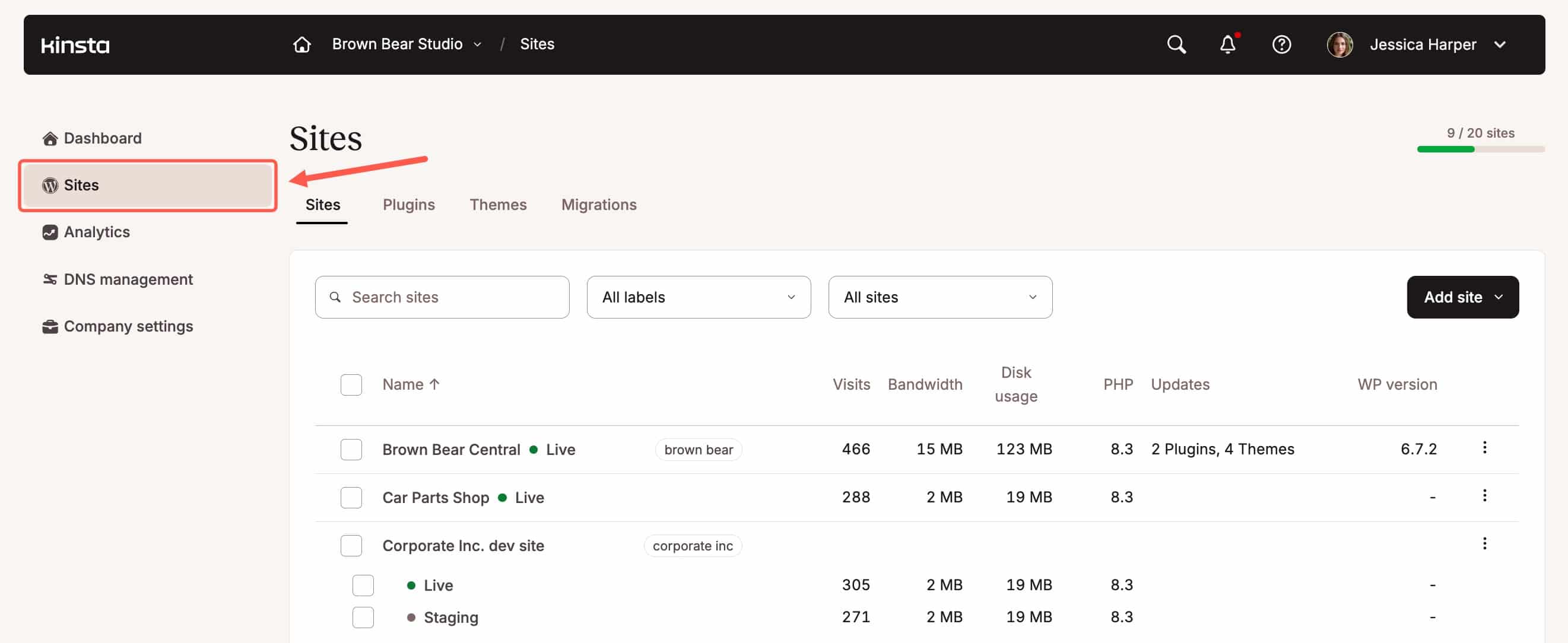Image resolution: width=1568 pixels, height=643 pixels.
Task: Focus the Search sites input field
Action: coord(442,297)
